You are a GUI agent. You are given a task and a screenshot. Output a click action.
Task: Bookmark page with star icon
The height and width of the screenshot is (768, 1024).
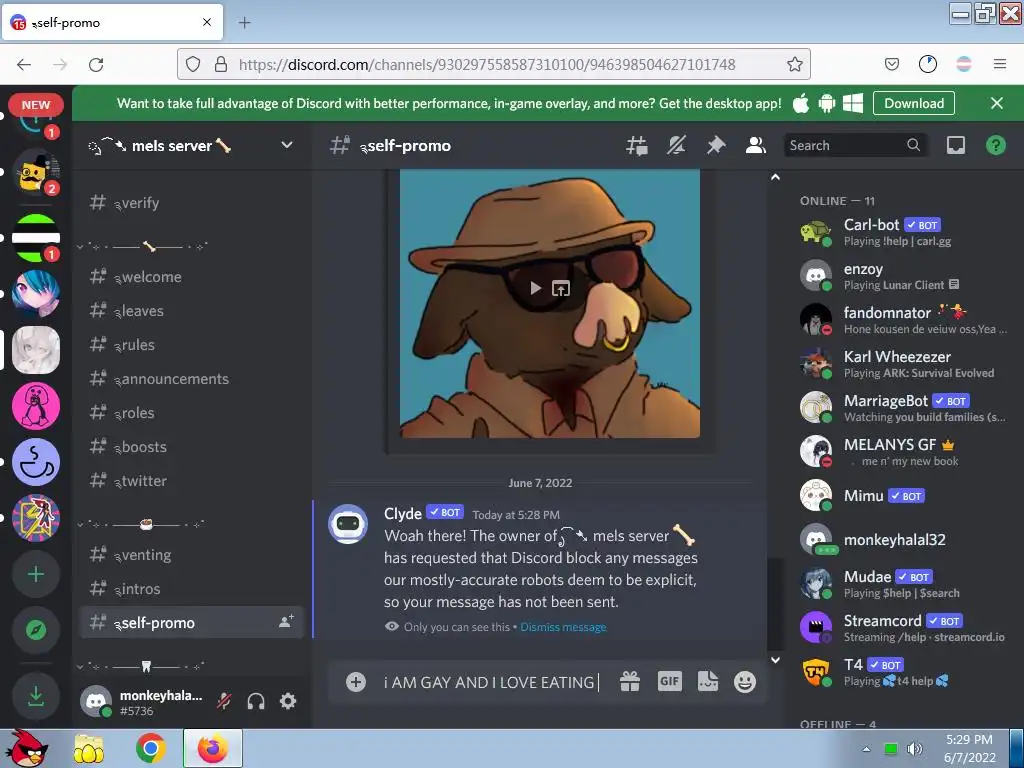click(x=795, y=64)
